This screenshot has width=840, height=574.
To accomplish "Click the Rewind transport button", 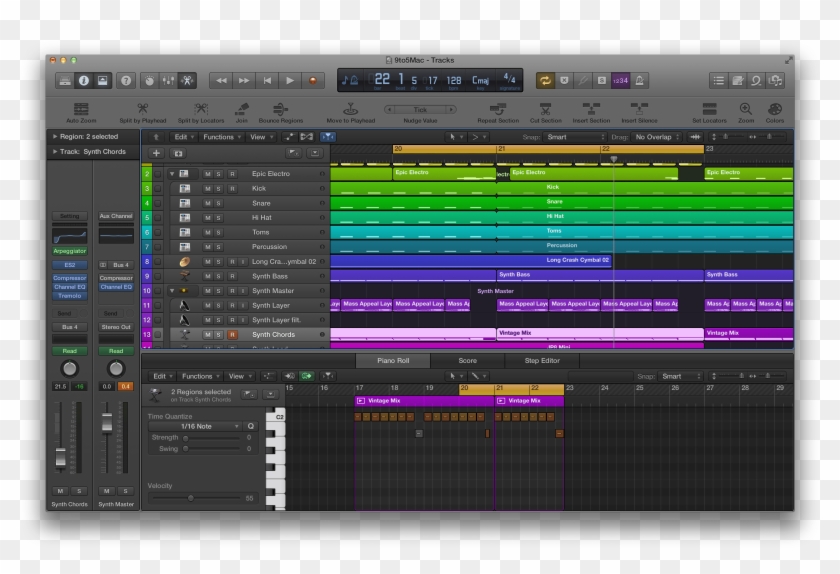I will pos(221,80).
